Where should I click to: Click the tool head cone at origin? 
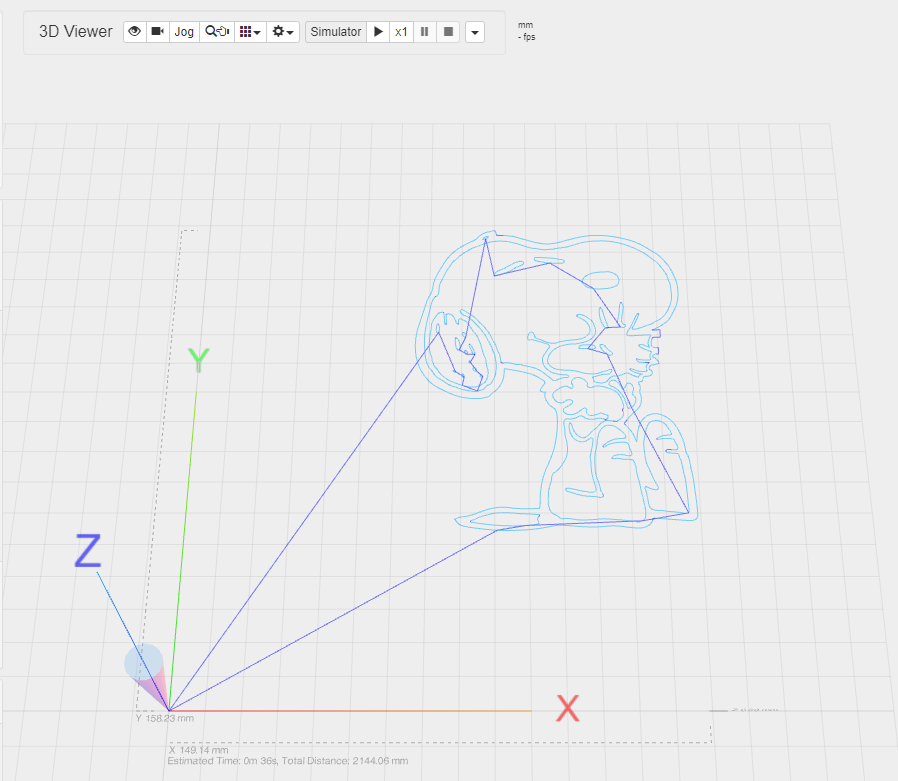(147, 676)
